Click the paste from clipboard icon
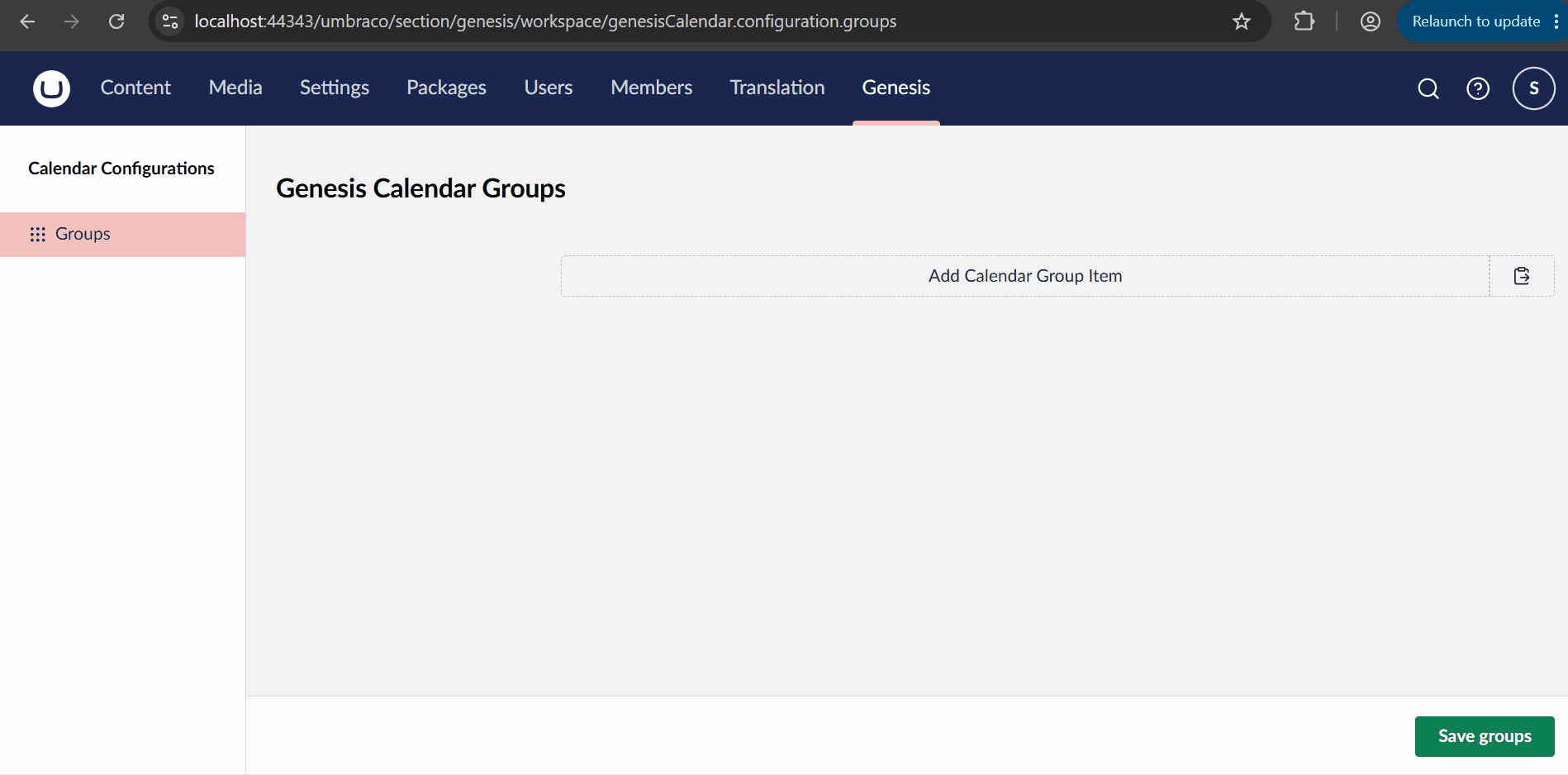The image size is (1568, 775). pyautogui.click(x=1522, y=276)
